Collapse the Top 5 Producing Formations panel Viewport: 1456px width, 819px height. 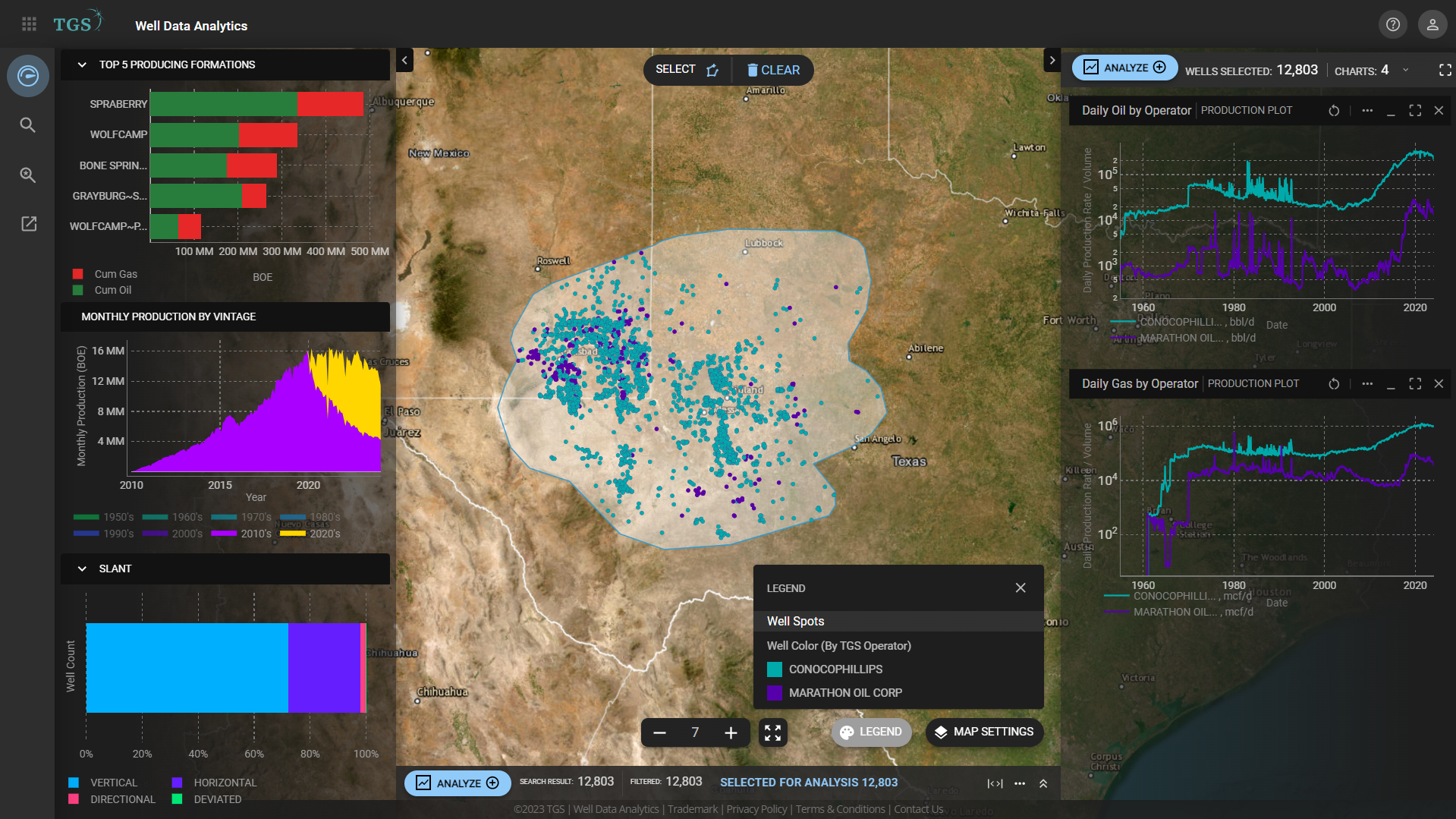click(x=82, y=65)
